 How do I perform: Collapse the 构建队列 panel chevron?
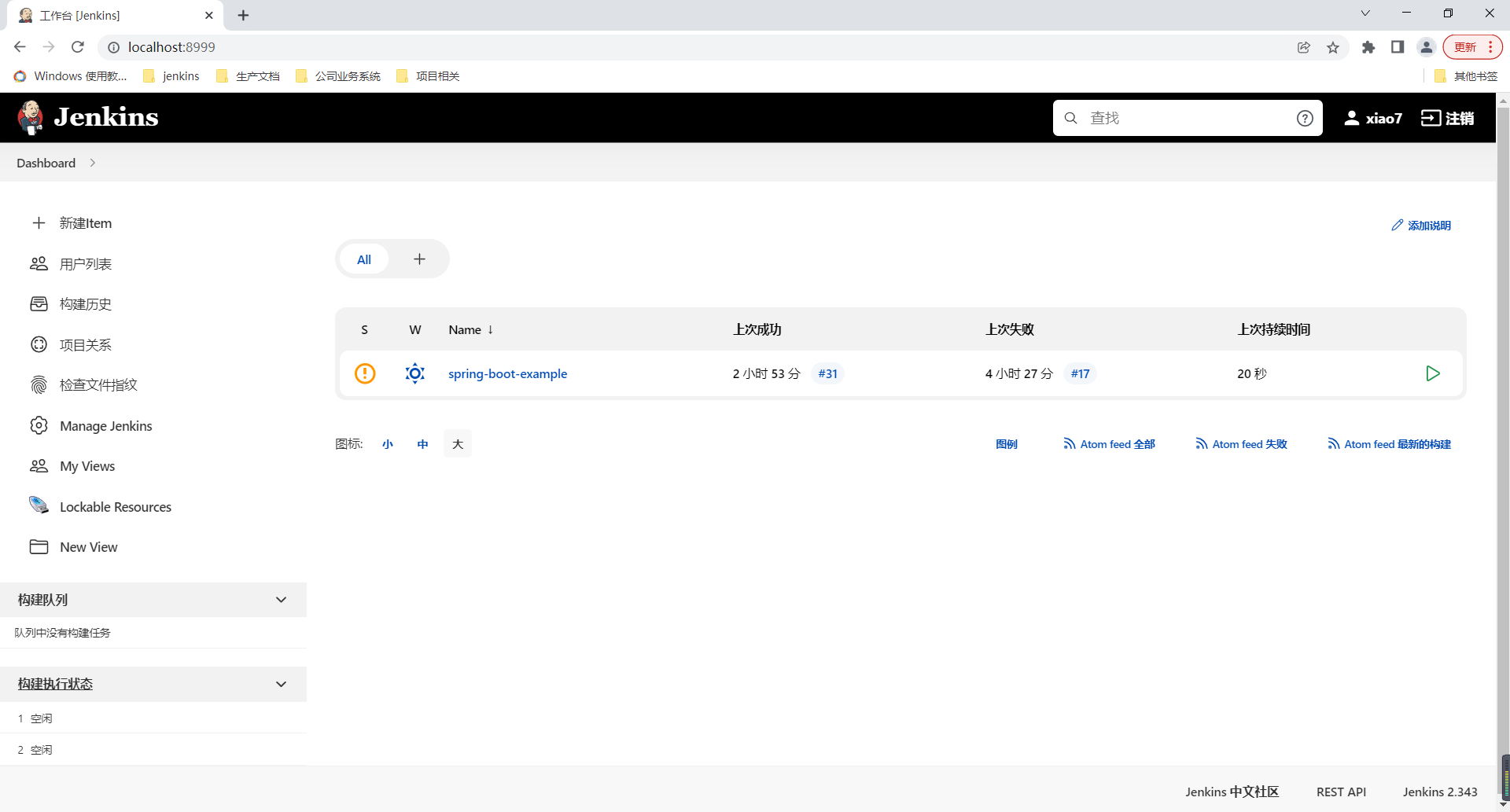pos(282,600)
